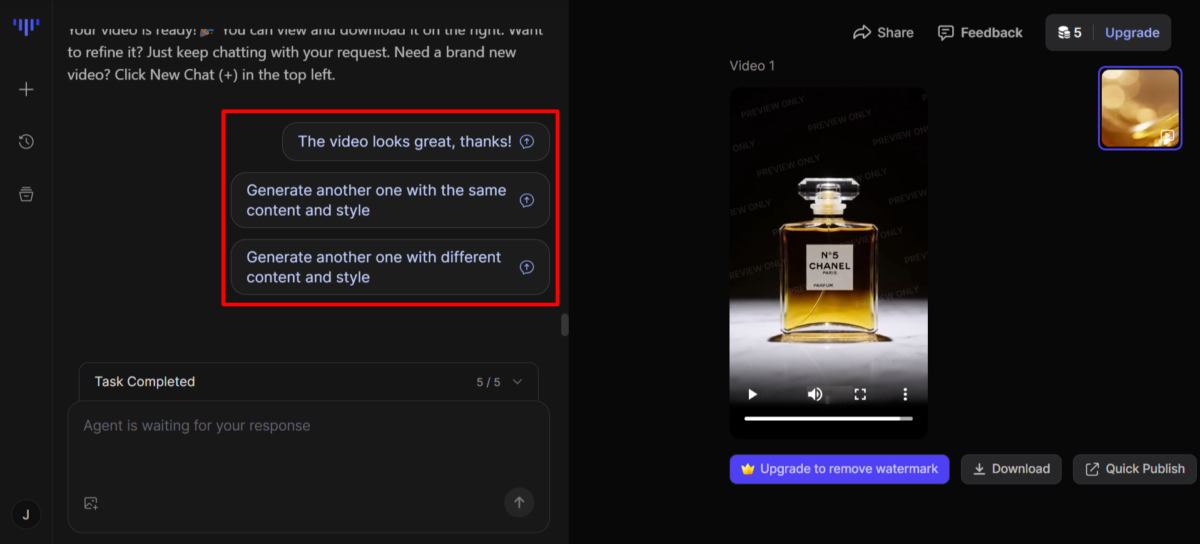Choose 'Generate another one with different content'
Screen dimensions: 1200x544
(x=390, y=267)
